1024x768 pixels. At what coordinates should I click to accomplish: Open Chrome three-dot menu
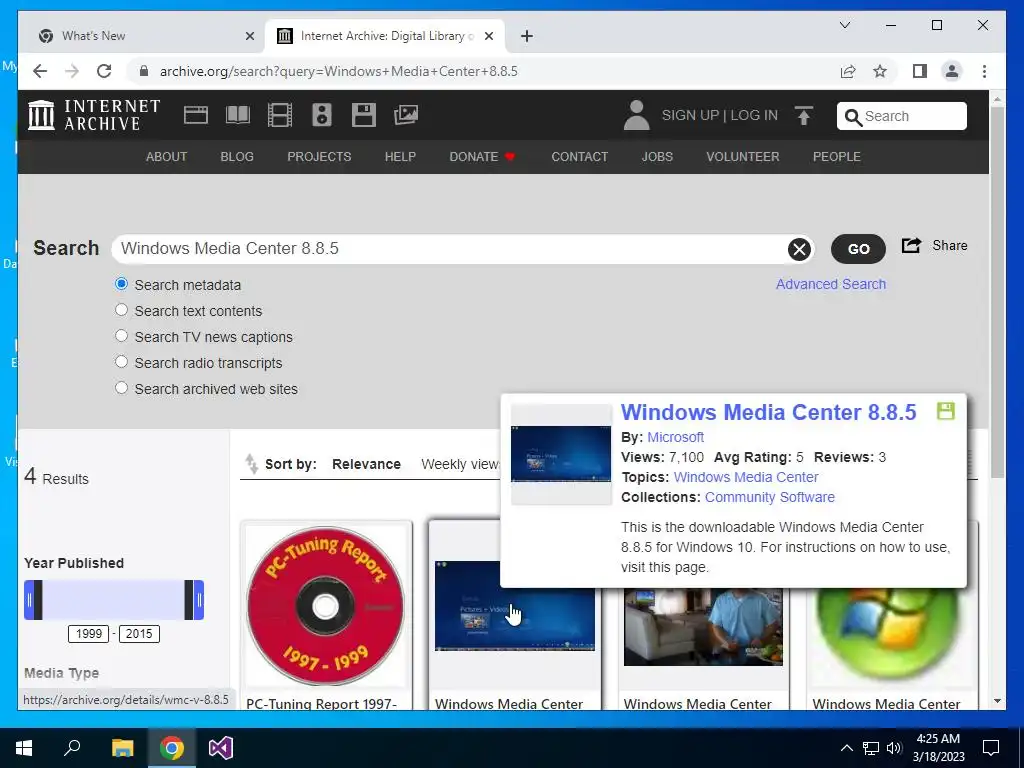[x=984, y=71]
